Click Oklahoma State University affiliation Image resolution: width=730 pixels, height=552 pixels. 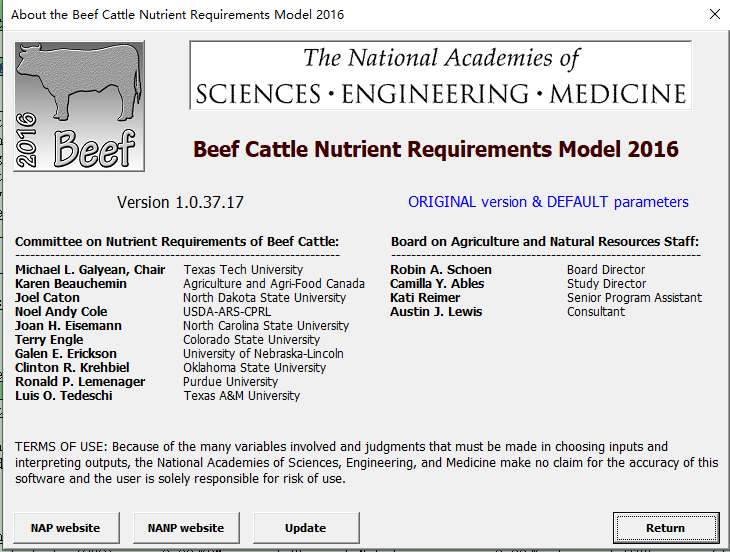[254, 368]
